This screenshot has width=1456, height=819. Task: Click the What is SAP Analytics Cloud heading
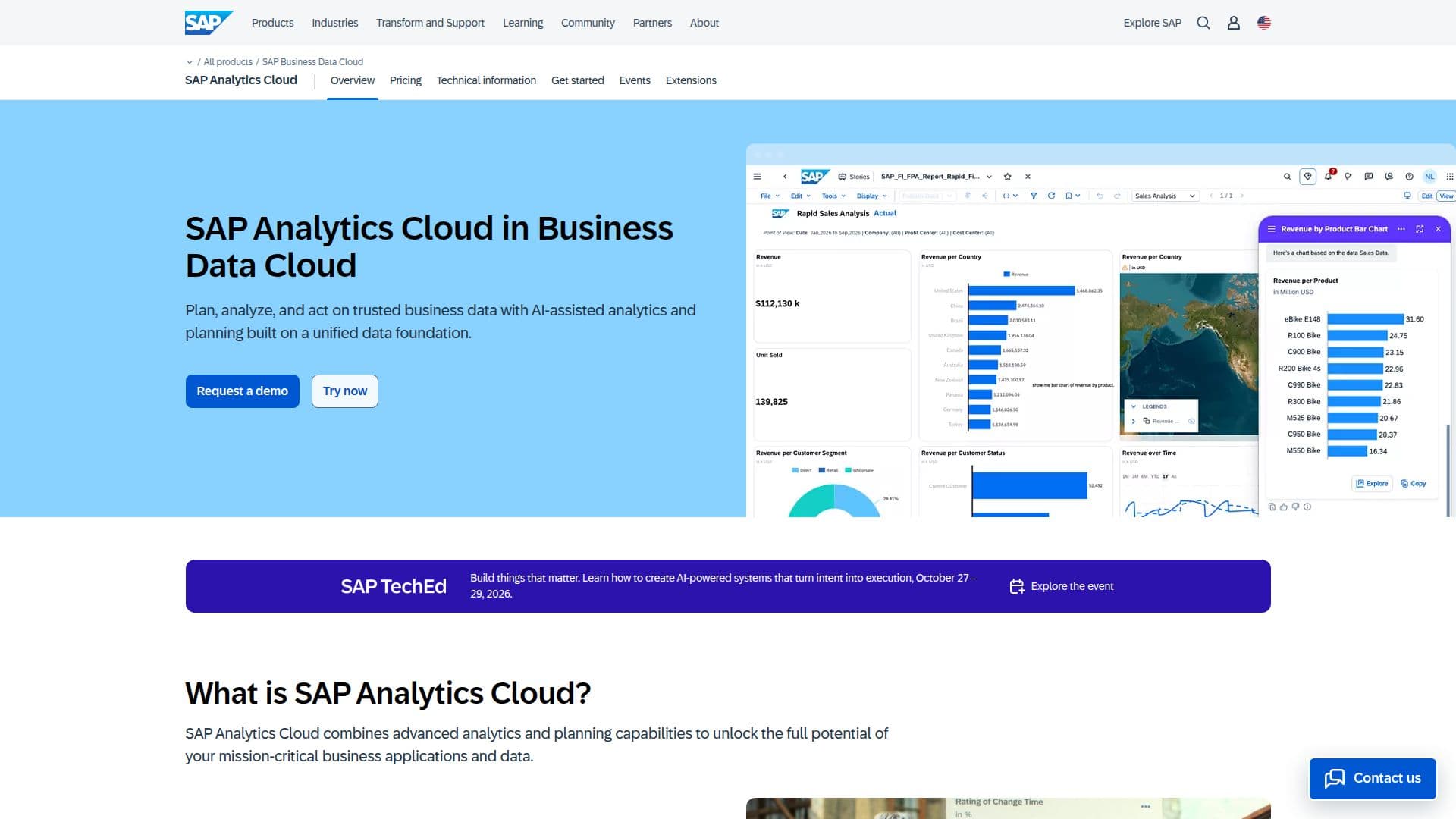click(x=388, y=693)
